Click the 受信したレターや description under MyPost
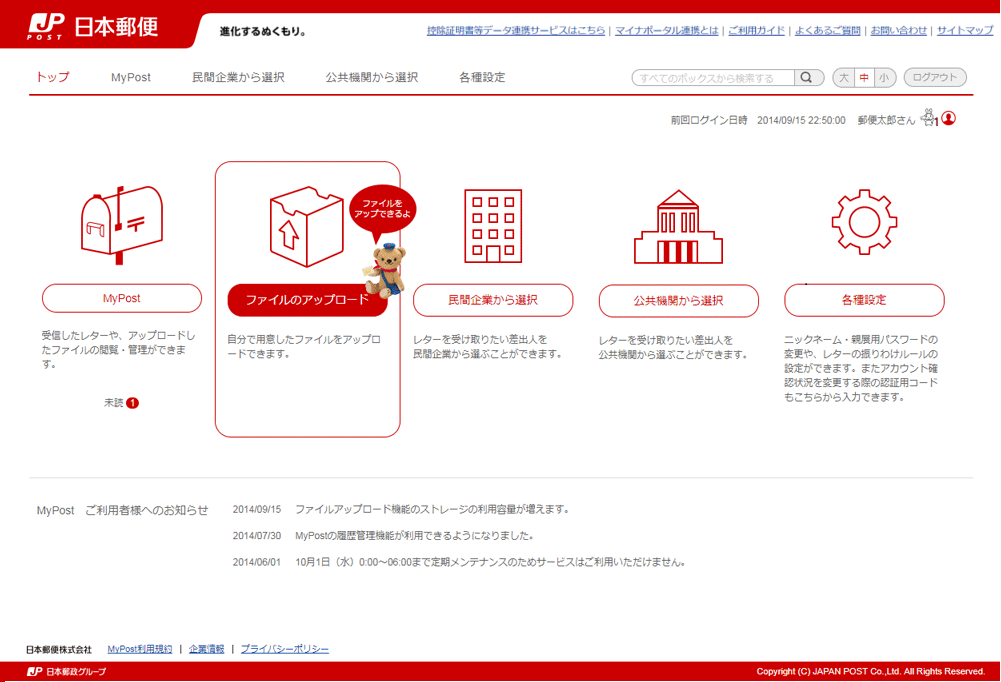This screenshot has height=682, width=1001. pos(119,349)
